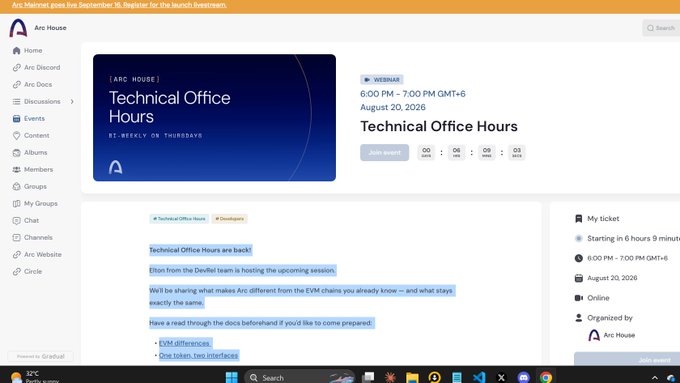Click the Arc House organizer logo
680x383 pixels.
[594, 335]
